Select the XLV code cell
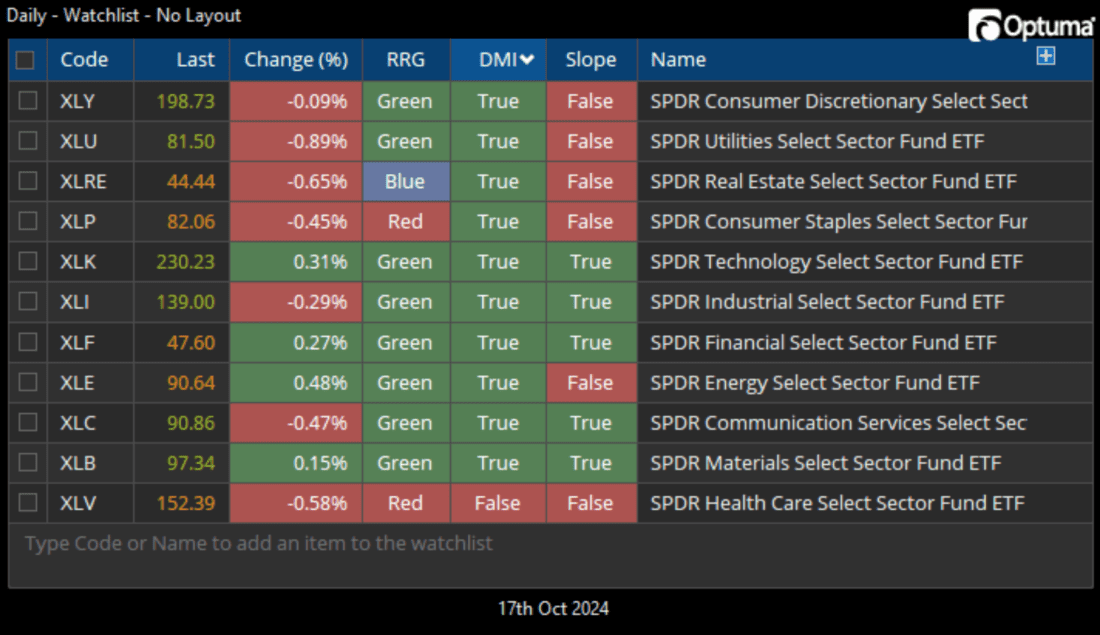 (90, 503)
